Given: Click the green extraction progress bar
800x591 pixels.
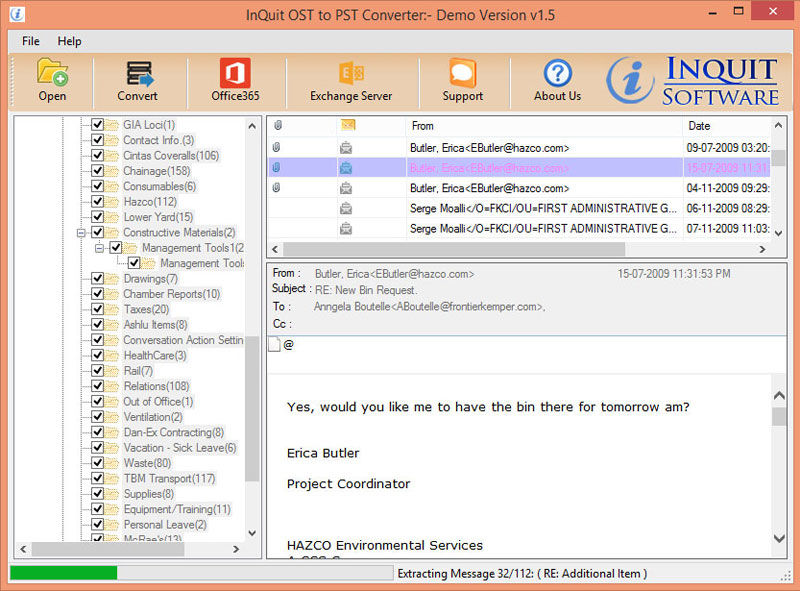Looking at the screenshot, I should click(x=64, y=573).
